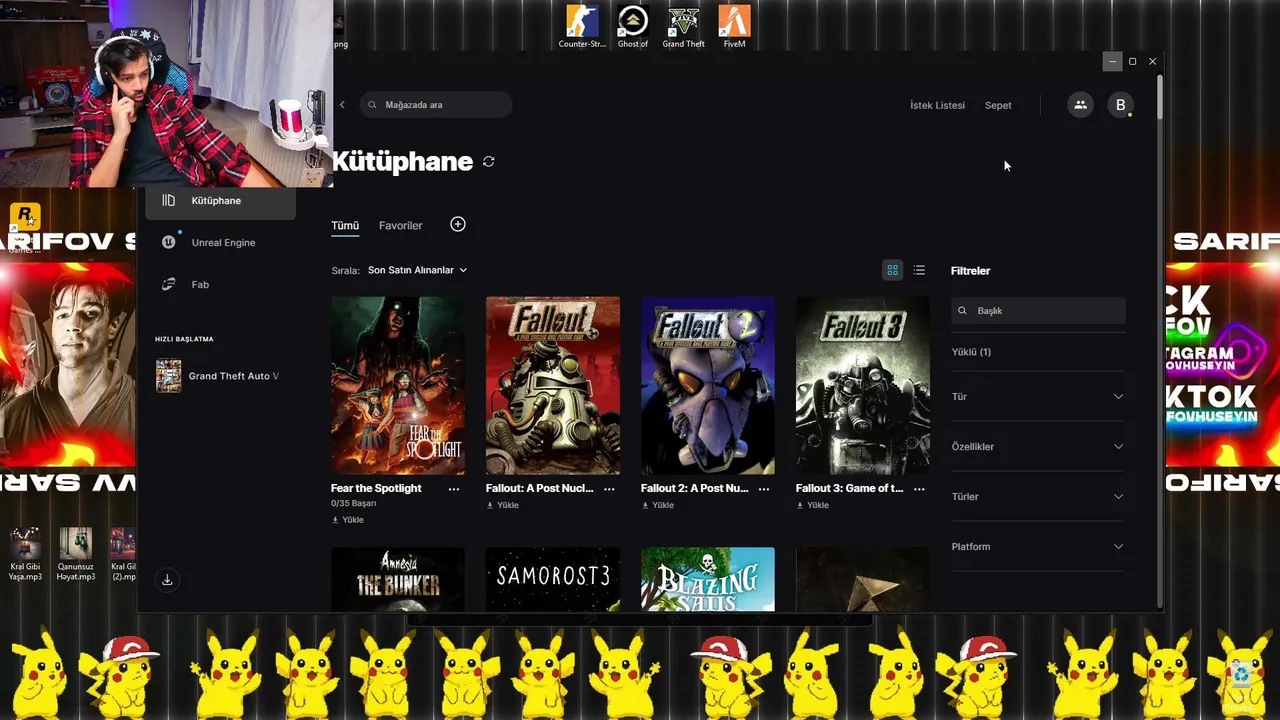Image resolution: width=1280 pixels, height=720 pixels.
Task: Open the Son Satın Alınanlar sort dropdown
Action: [417, 270]
